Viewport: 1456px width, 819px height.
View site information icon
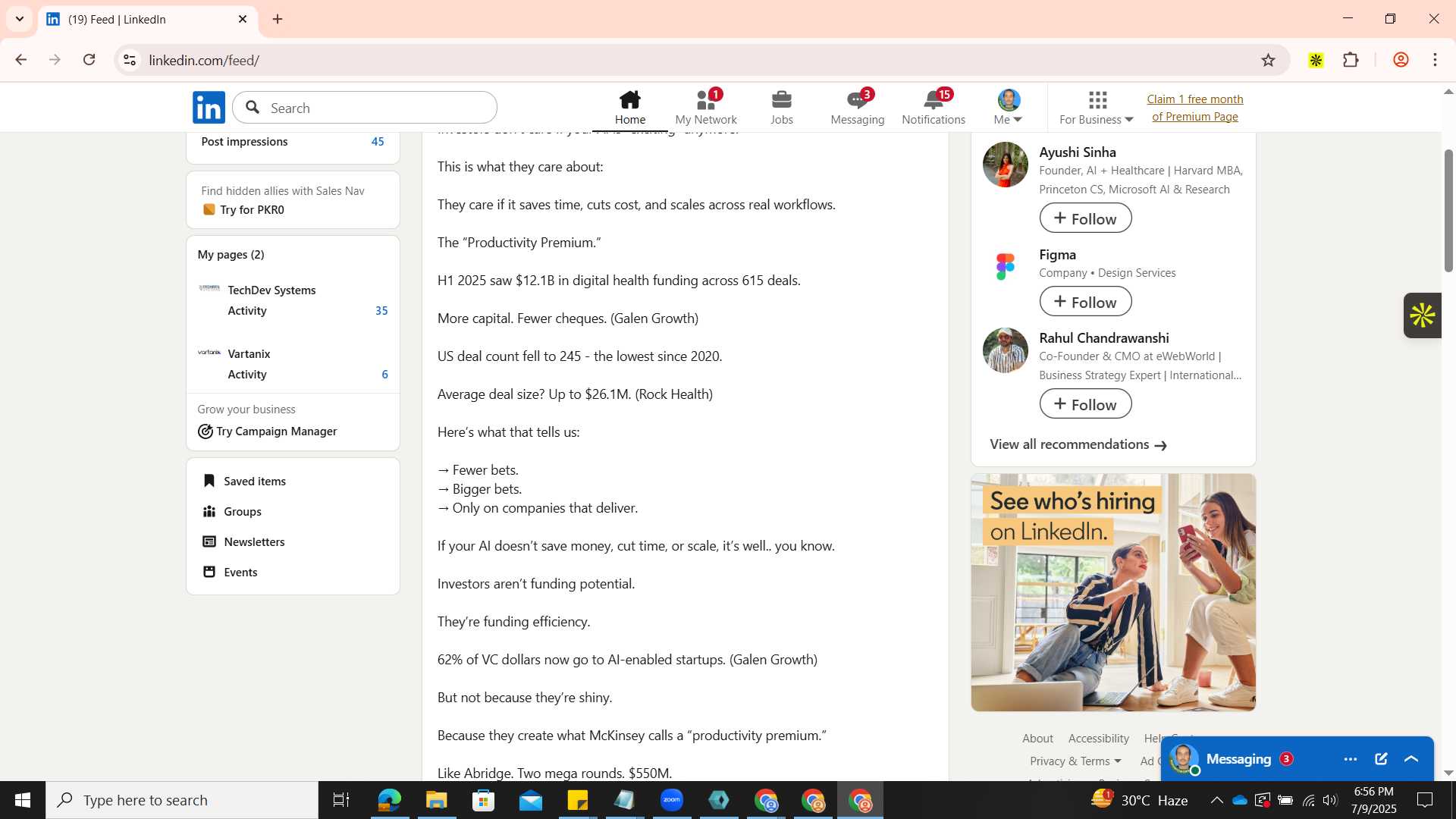pyautogui.click(x=130, y=60)
